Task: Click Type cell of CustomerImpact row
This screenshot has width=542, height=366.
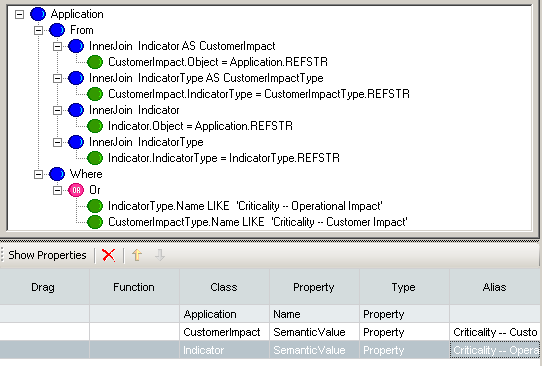Action: pos(404,332)
